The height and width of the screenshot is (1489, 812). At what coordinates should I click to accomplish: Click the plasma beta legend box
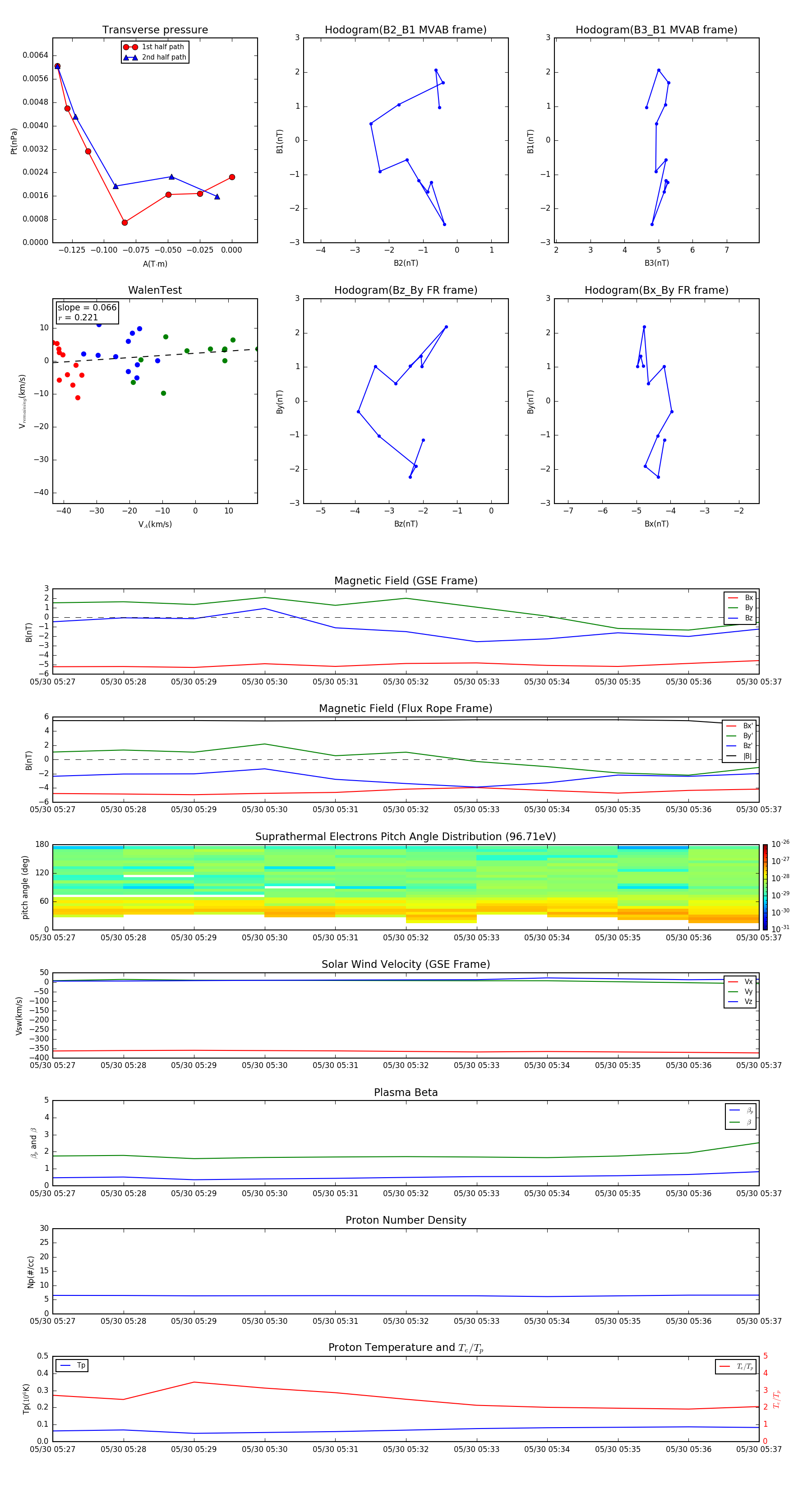(740, 1116)
